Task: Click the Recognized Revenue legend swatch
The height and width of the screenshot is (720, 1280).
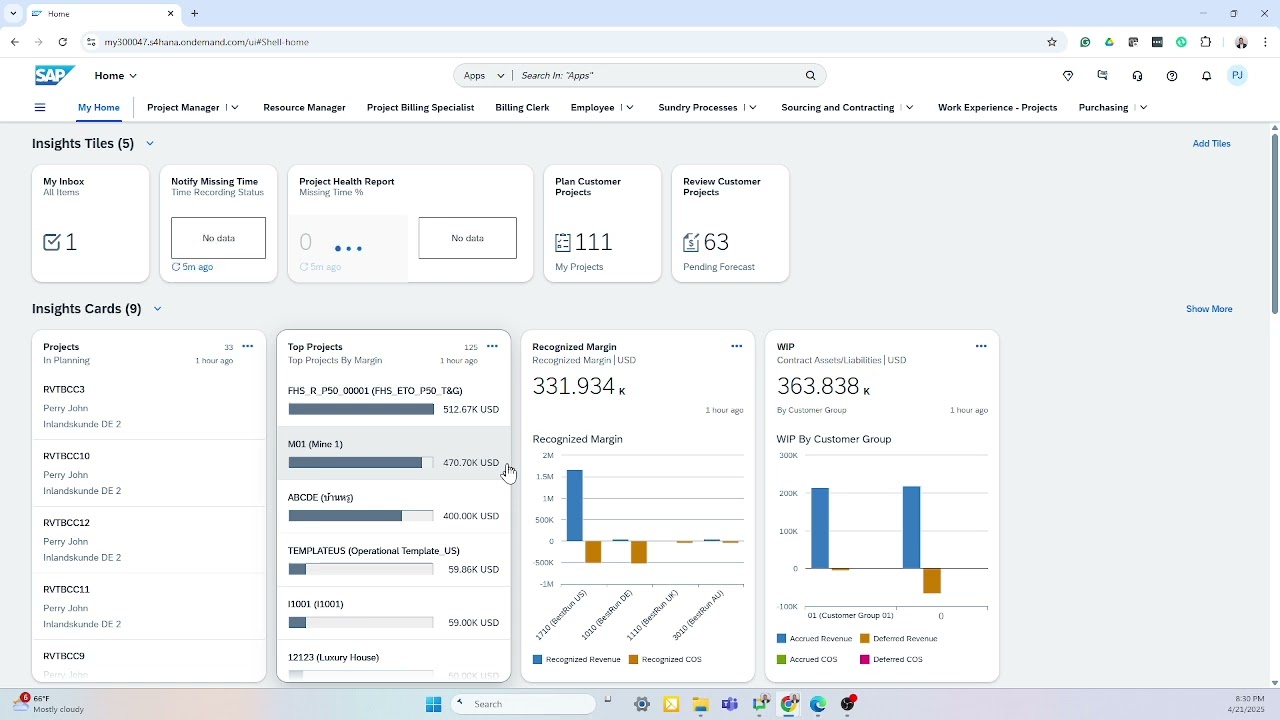Action: [x=538, y=660]
